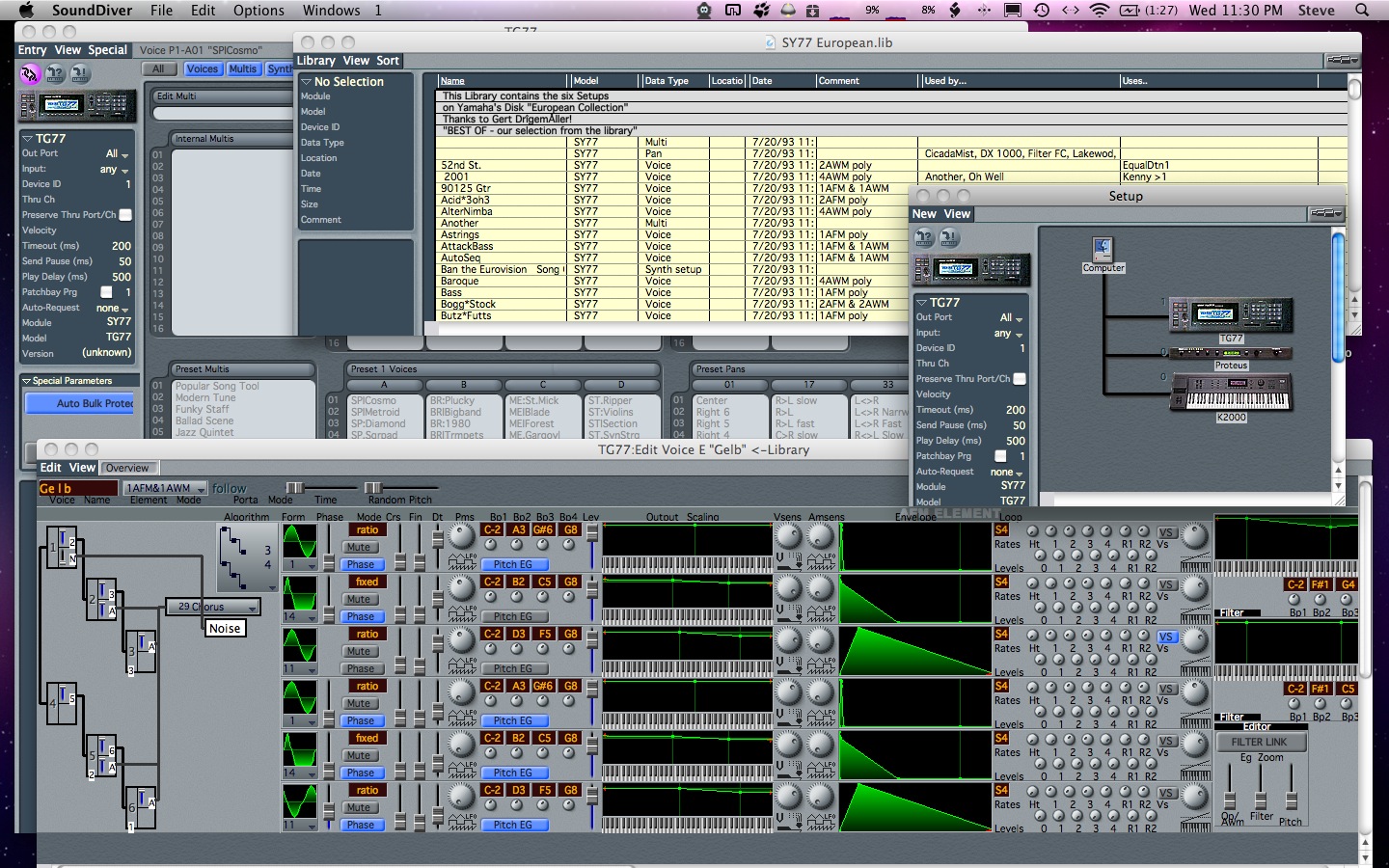Open the Input 'any' dropdown in TG77 window

(114, 169)
